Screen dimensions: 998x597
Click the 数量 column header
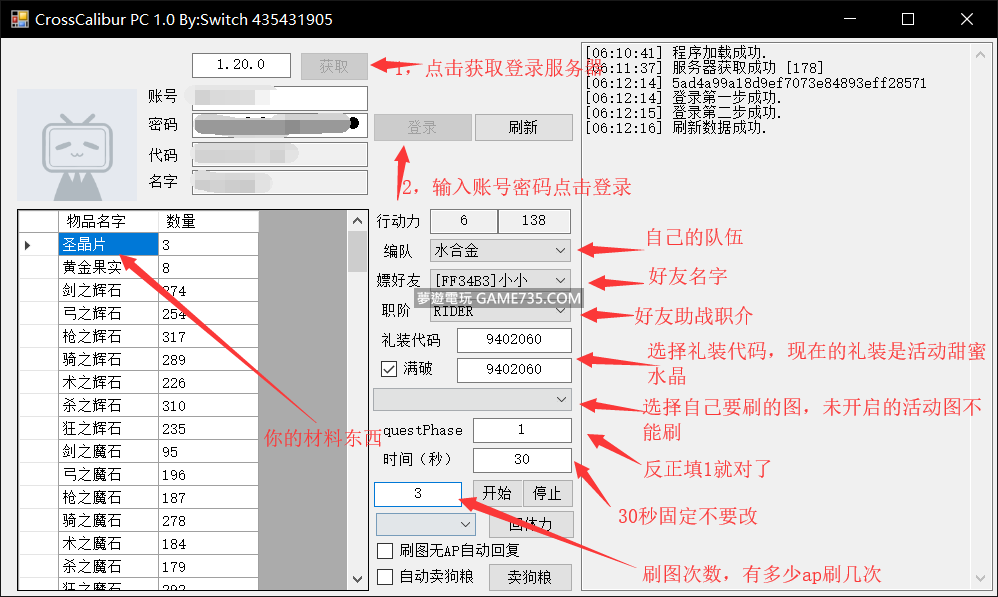(x=208, y=221)
